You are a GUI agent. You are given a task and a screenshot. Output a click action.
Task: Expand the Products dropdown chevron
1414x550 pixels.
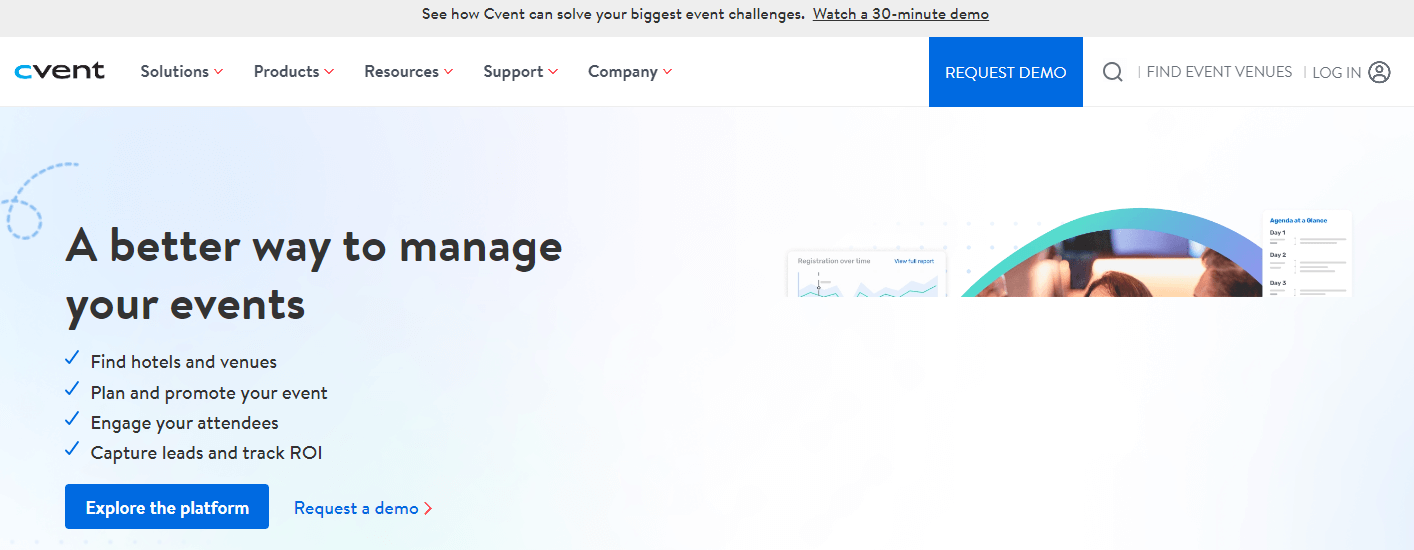(x=329, y=72)
